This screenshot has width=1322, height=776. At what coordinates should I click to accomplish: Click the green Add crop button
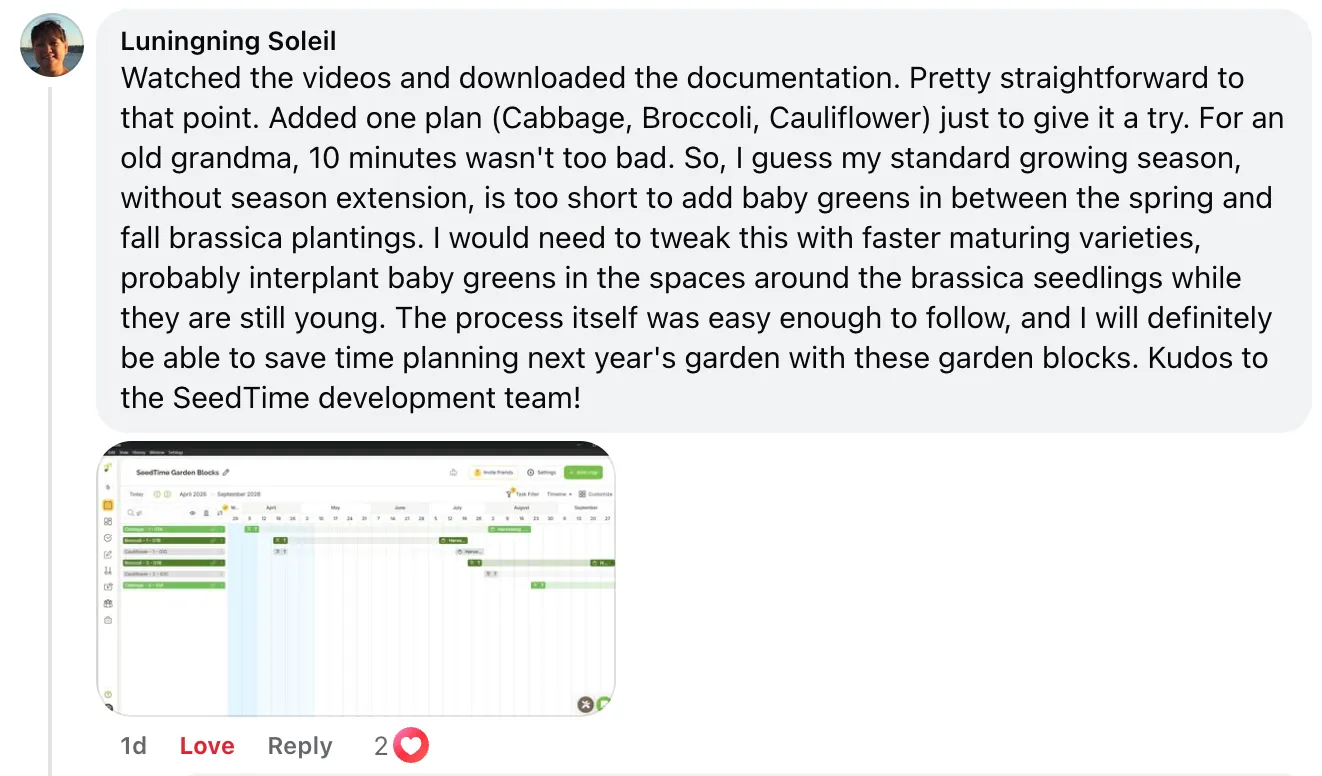click(x=583, y=472)
